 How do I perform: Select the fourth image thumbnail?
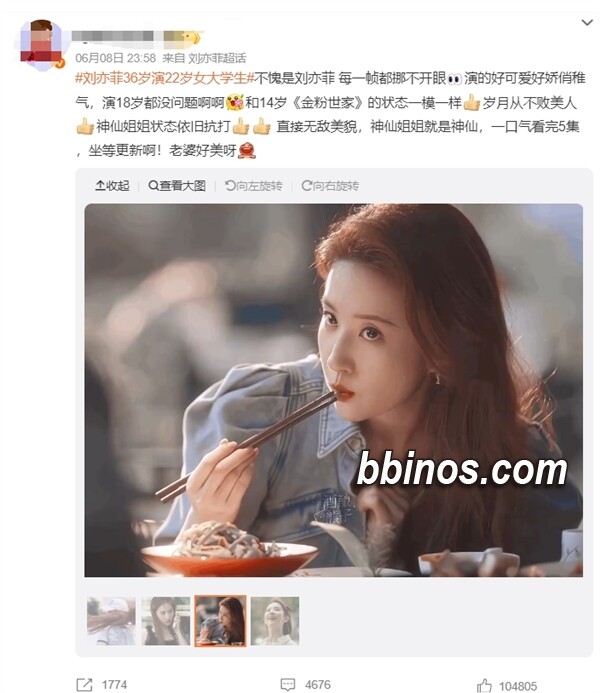275,621
